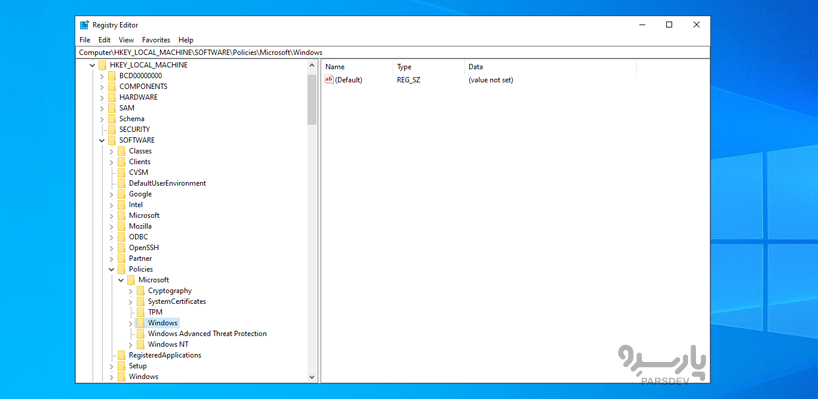Expand the HARDWARE key
Image resolution: width=818 pixels, height=399 pixels.
[x=102, y=98]
